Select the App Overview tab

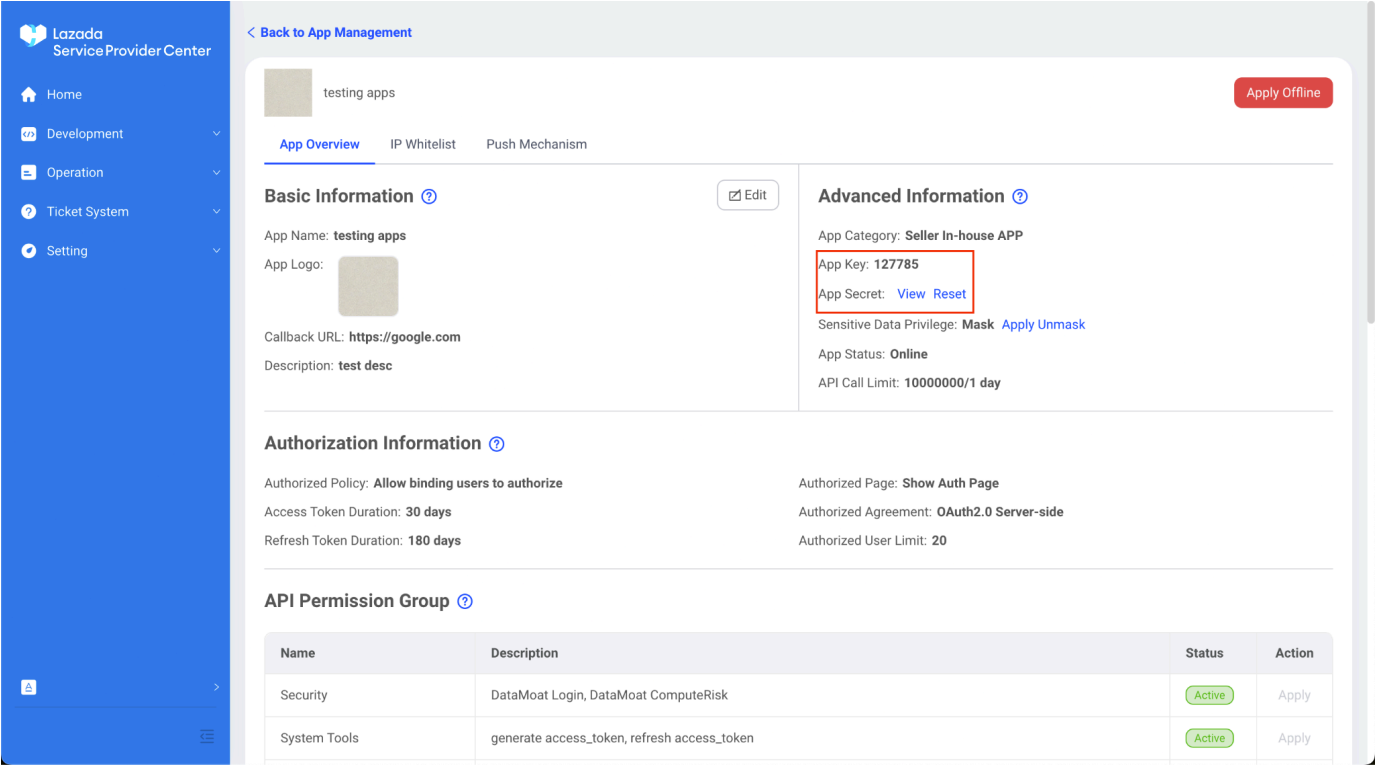319,144
